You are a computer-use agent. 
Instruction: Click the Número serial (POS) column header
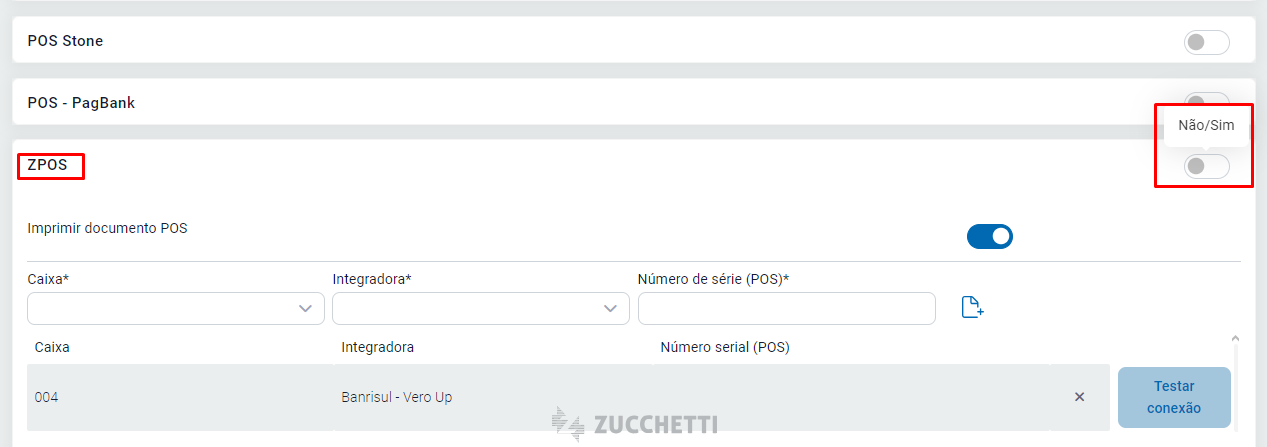724,347
